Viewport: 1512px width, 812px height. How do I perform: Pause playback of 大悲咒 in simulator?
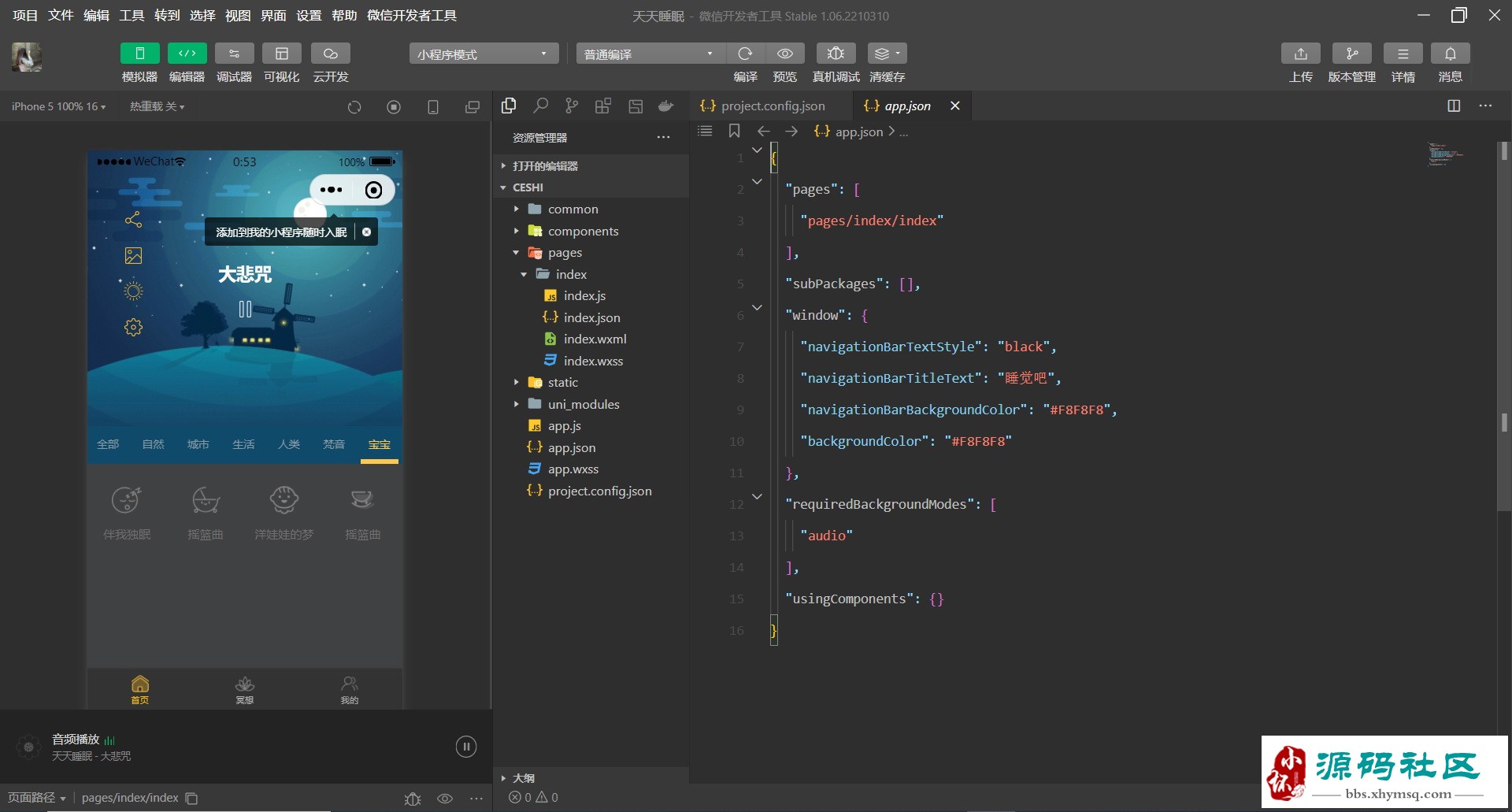point(245,310)
